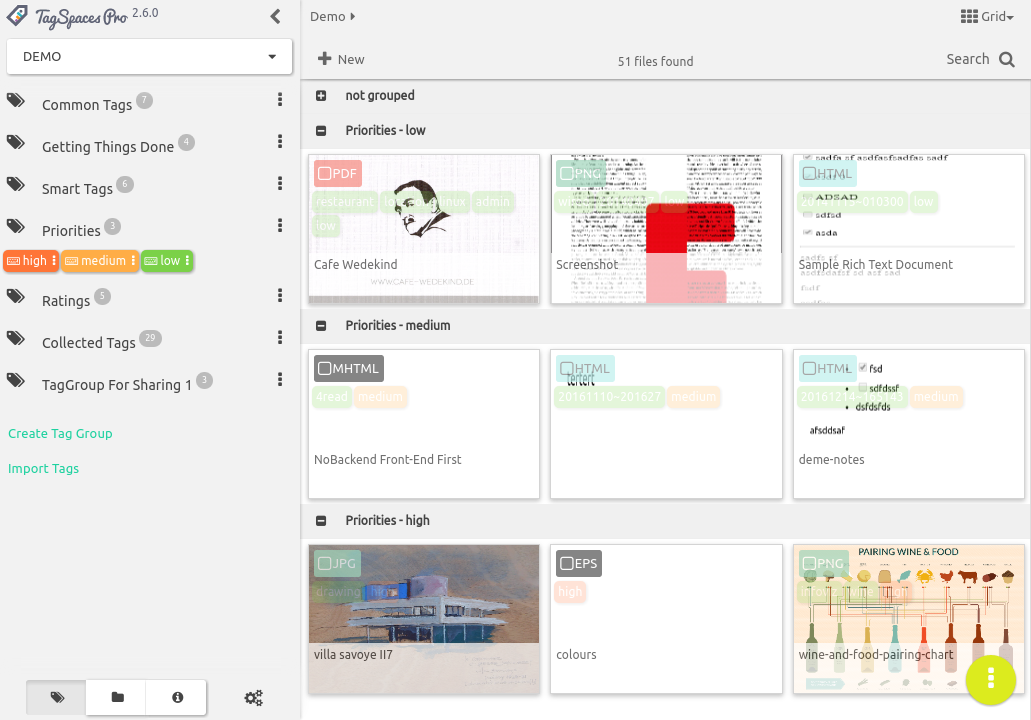Viewport: 1031px width, 720px height.
Task: Open the application settings gear
Action: 253,697
